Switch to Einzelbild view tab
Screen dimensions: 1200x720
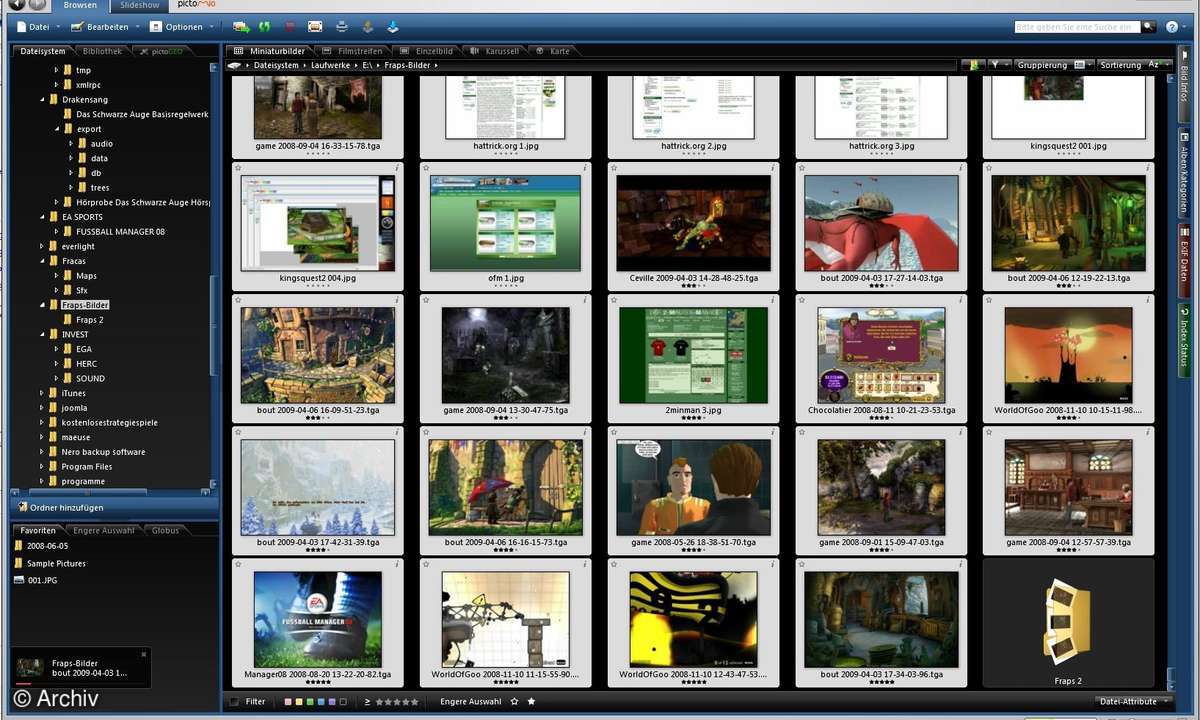(427, 50)
